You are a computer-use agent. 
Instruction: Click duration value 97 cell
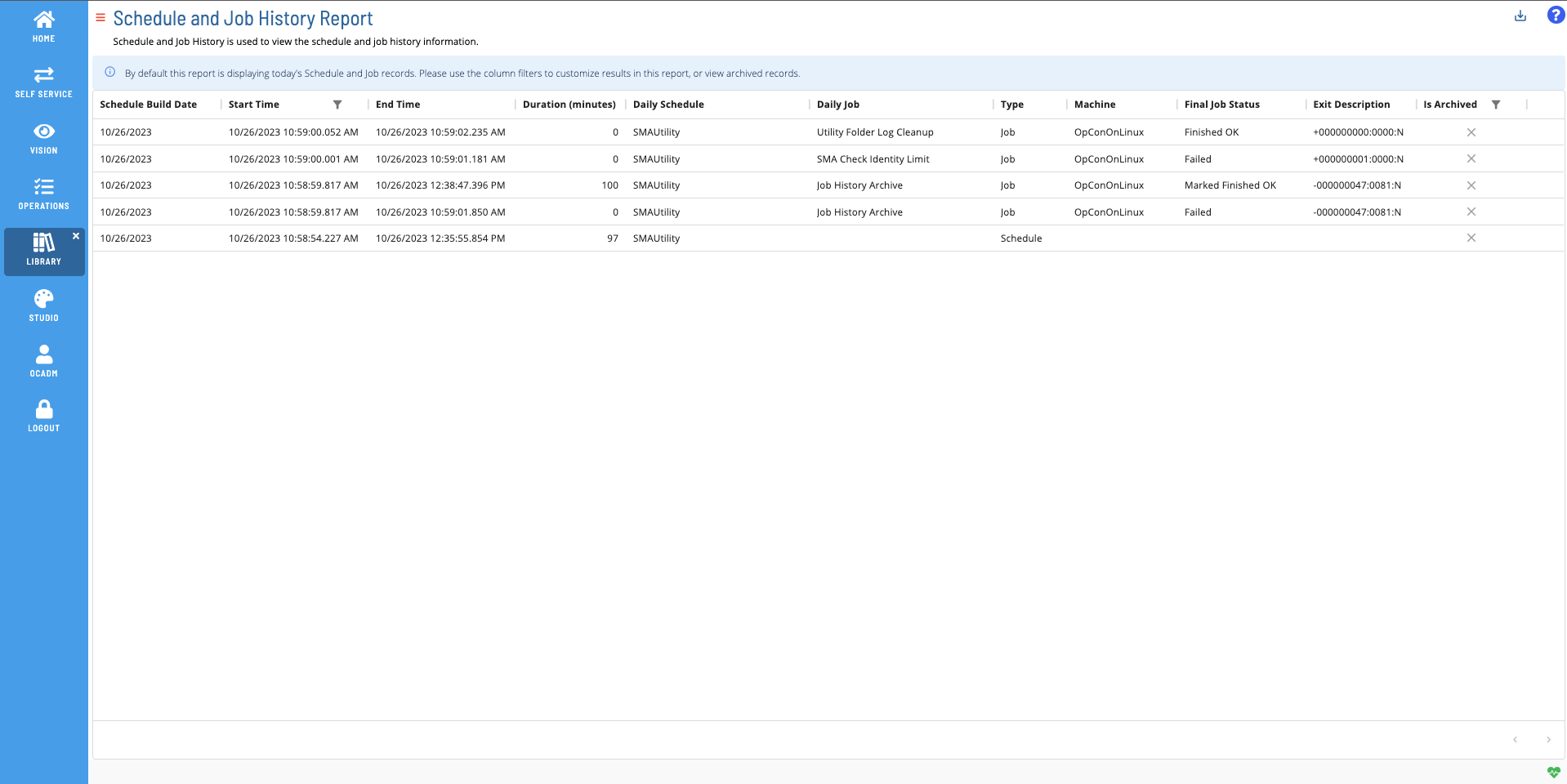(612, 238)
